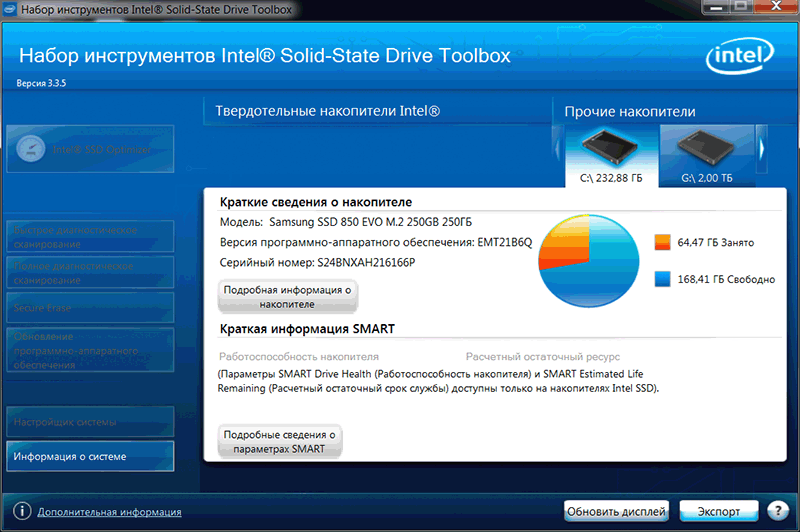Screen dimensions: 800x532
Task: Show next drives with right arrow
Action: coord(761,149)
